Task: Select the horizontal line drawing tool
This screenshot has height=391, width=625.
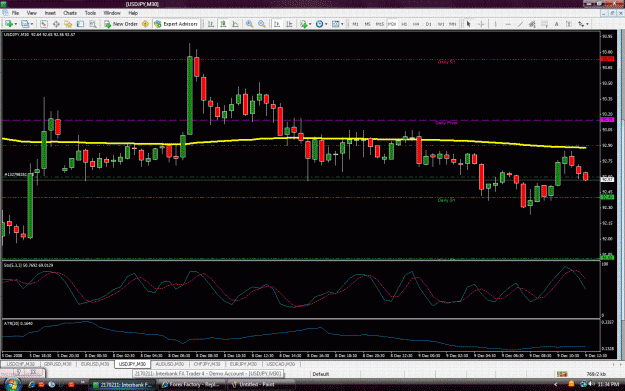Action: pos(508,24)
